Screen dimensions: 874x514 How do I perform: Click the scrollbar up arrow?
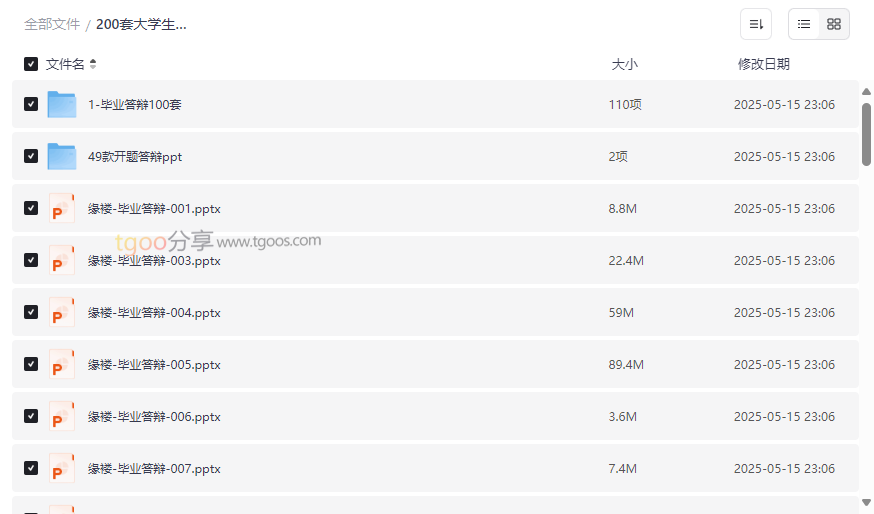point(866,92)
